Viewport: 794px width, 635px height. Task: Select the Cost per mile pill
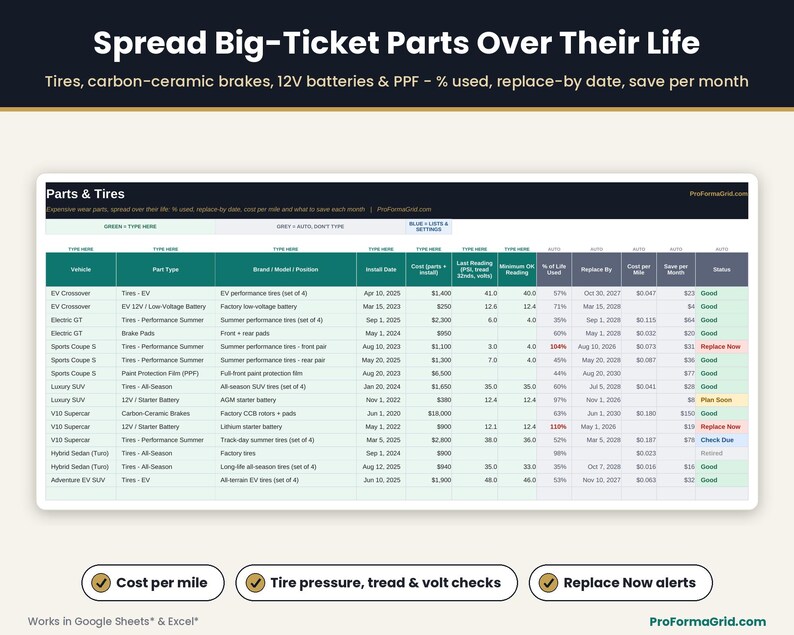153,583
